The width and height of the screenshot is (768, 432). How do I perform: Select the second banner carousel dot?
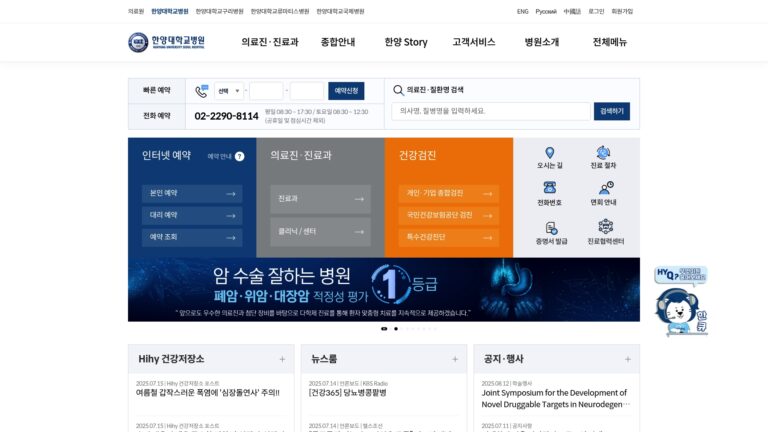coord(396,329)
